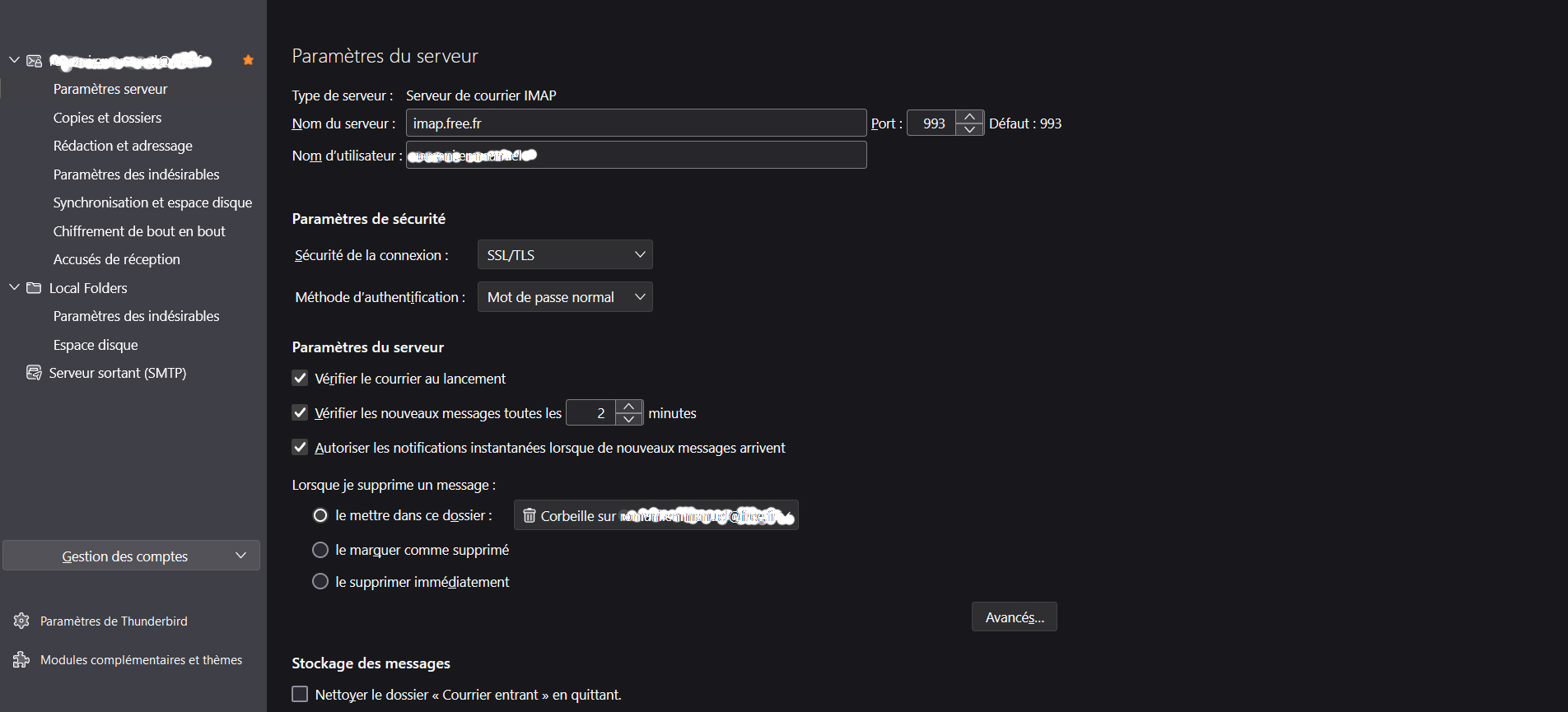Click the SMTP outgoing server icon
The image size is (1568, 712).
point(34,373)
